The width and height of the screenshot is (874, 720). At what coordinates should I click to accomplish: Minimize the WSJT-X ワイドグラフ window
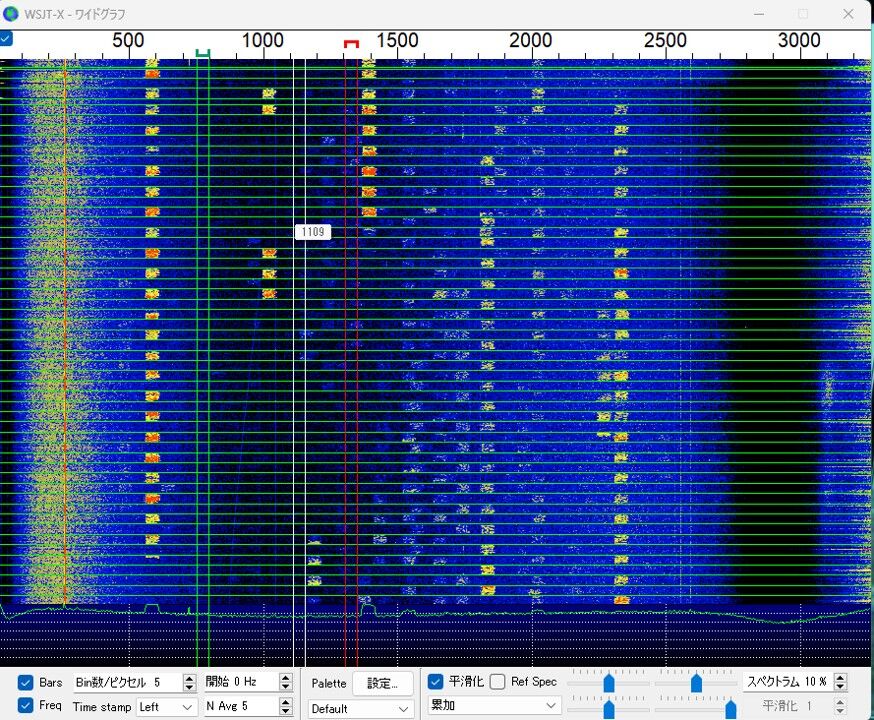coord(759,13)
